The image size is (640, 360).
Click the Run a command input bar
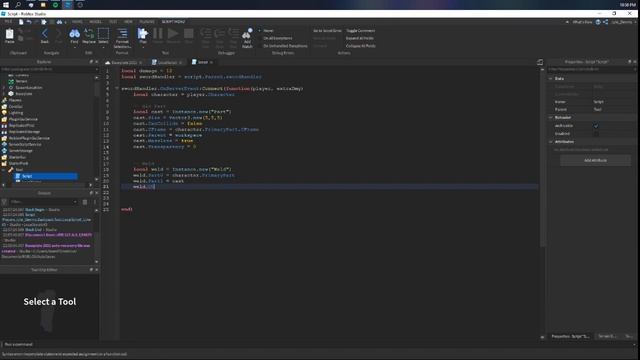[x=318, y=344]
